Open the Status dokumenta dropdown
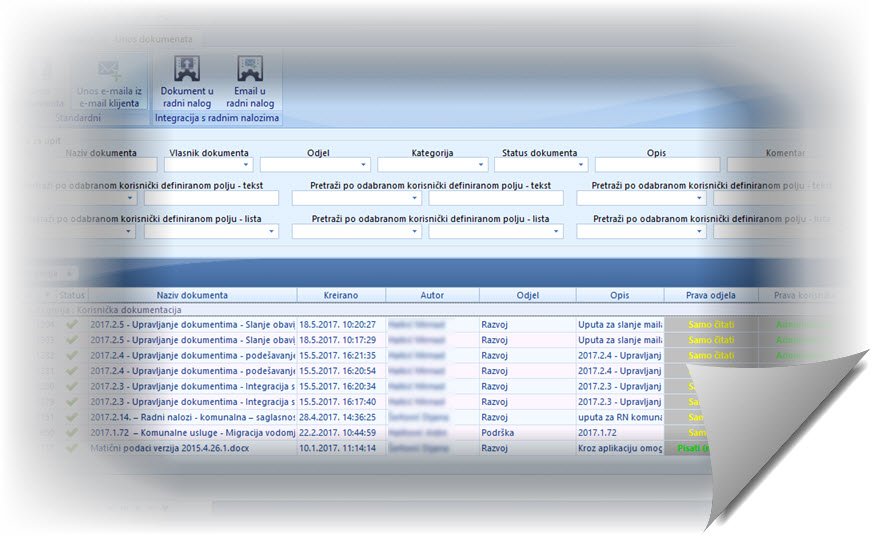Screen dimensions: 885x550 [x=582, y=166]
